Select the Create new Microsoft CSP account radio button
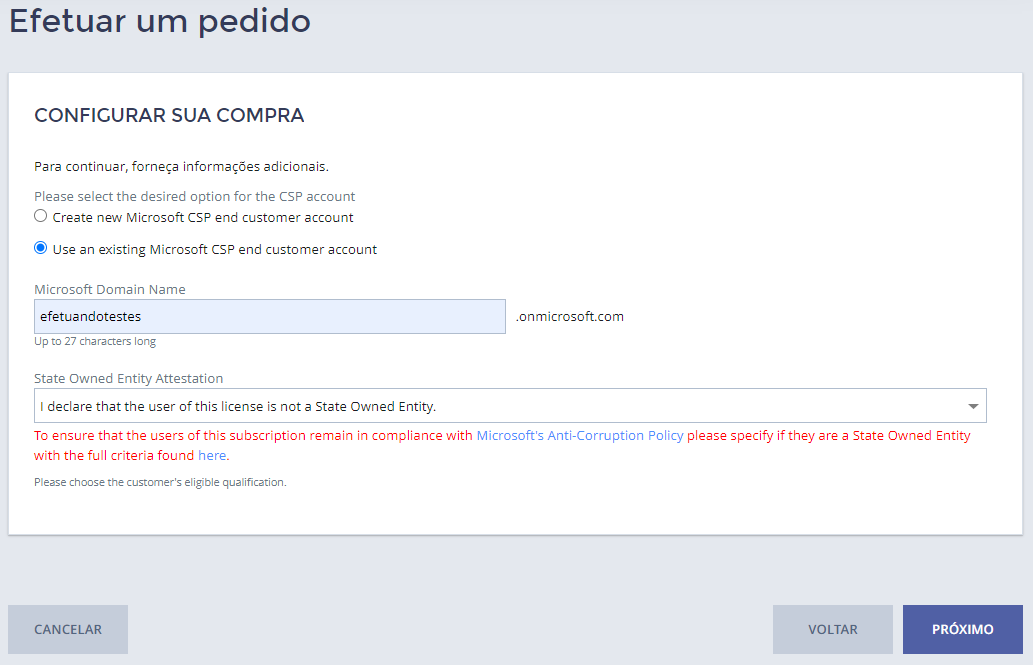The width and height of the screenshot is (1033, 665). click(41, 216)
